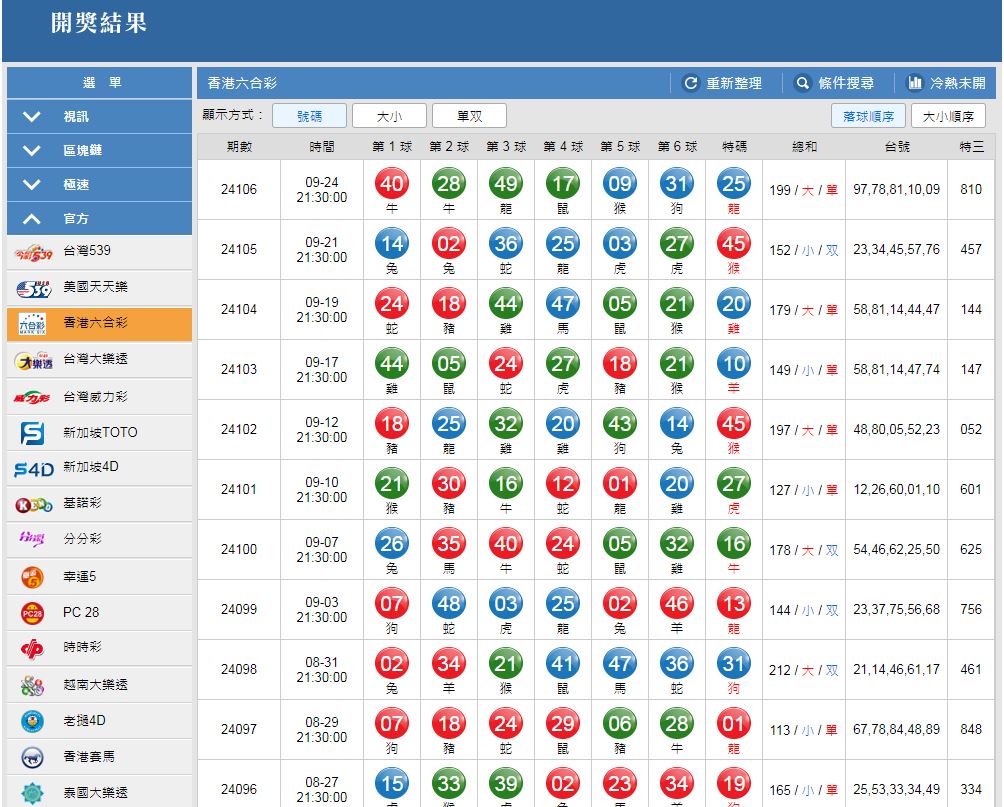This screenshot has height=807, width=1004.
Task: Collapse the 官方 menu section
Action: tap(99, 219)
